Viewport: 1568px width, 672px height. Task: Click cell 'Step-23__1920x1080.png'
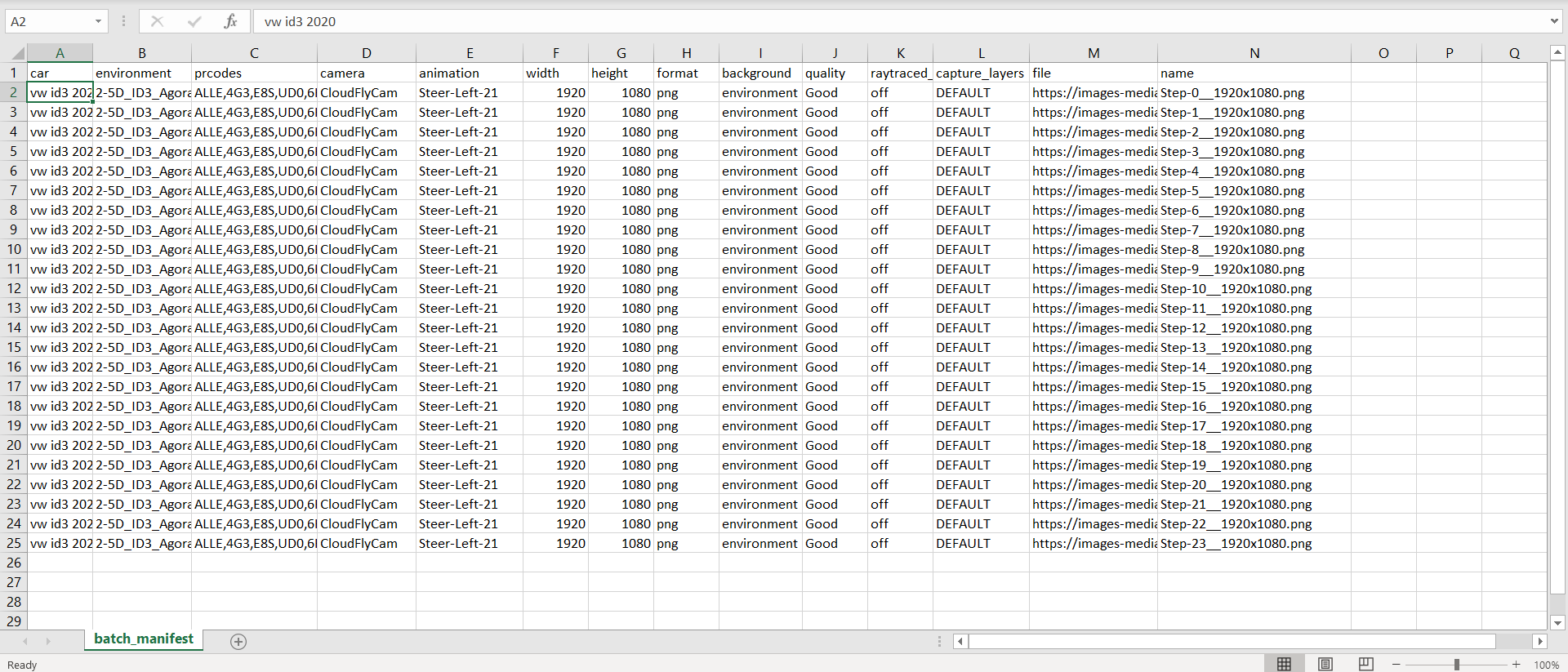click(1254, 543)
